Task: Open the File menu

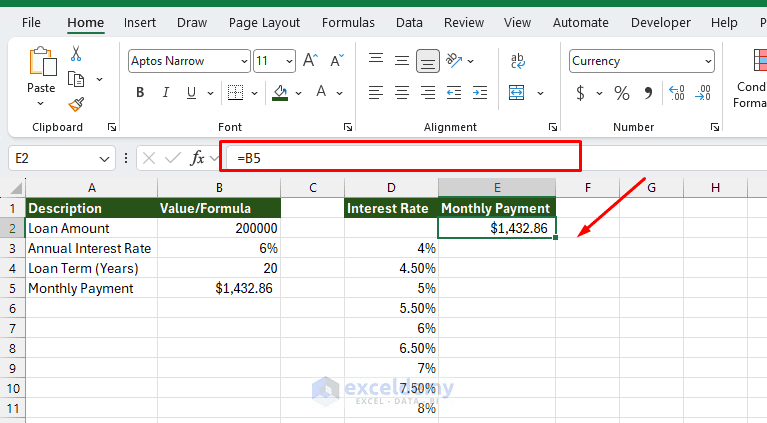Action: pos(31,22)
